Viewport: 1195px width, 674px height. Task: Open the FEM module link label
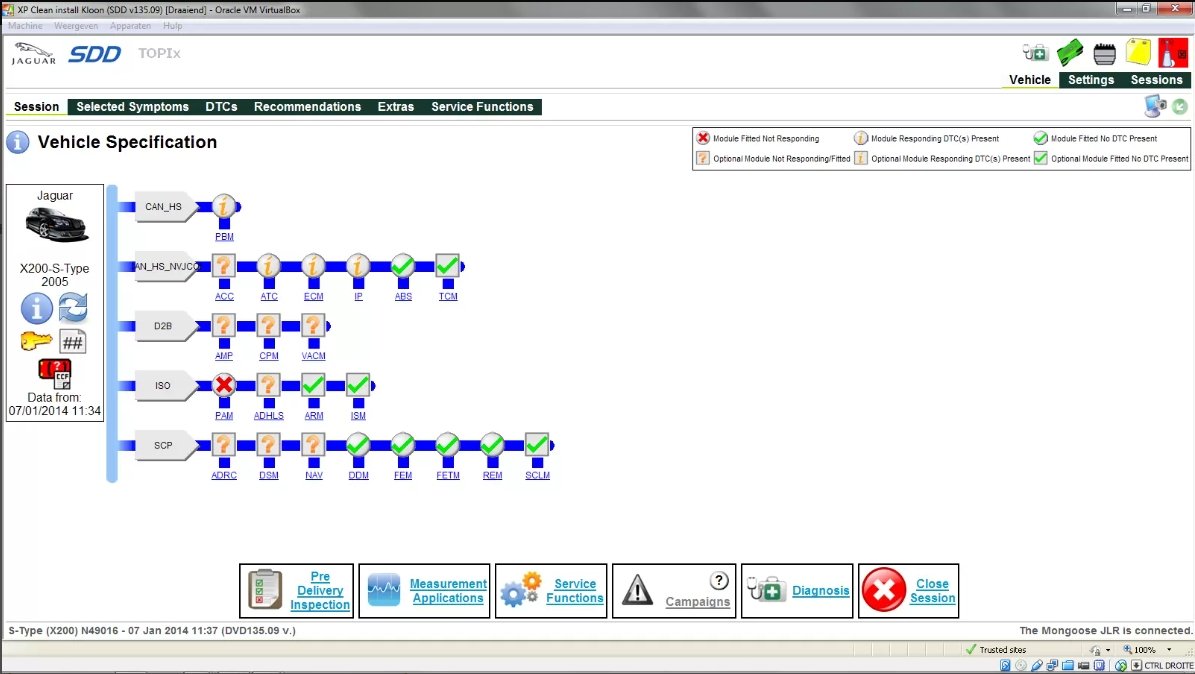click(x=403, y=475)
